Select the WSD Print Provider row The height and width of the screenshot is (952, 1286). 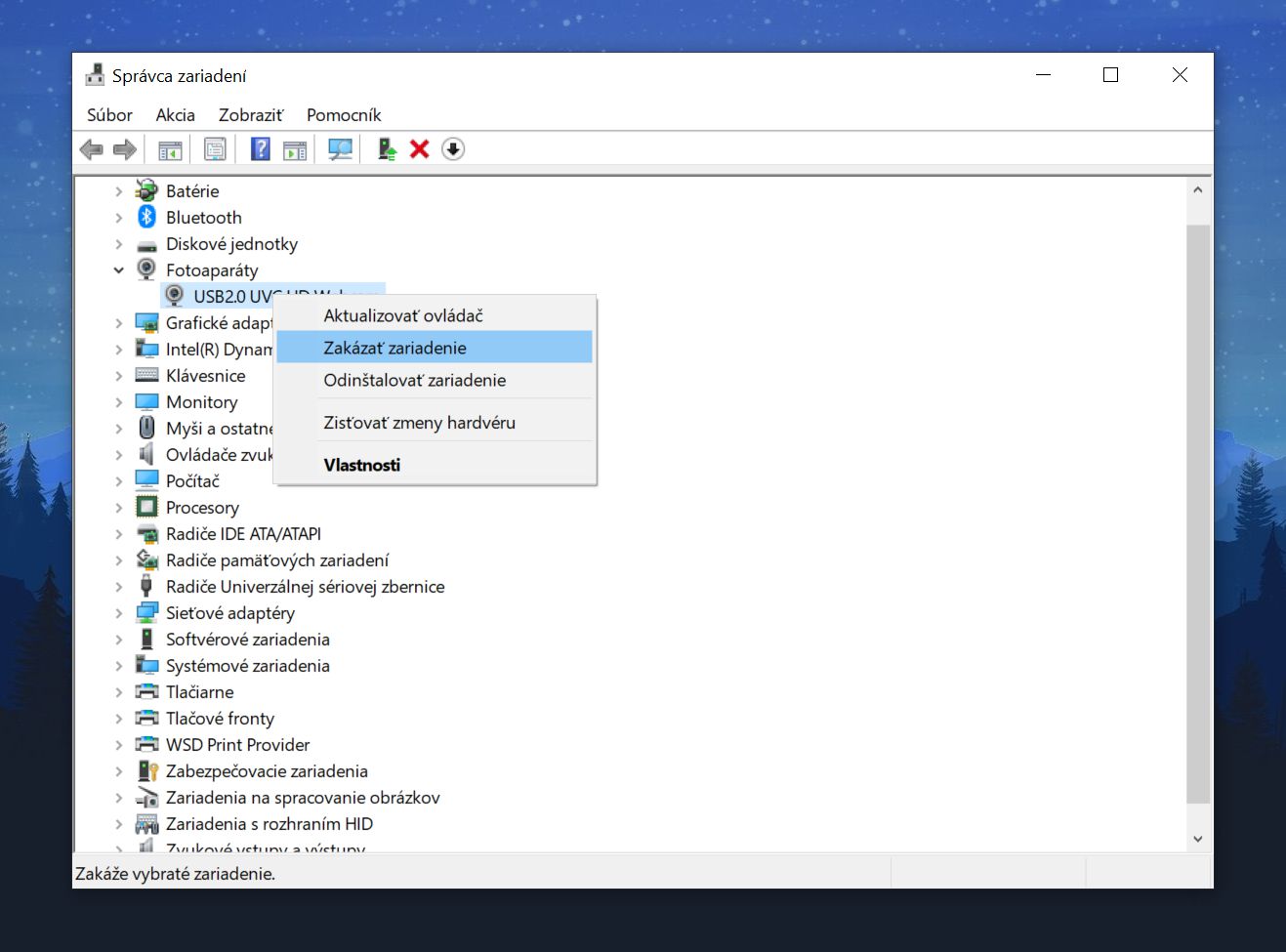click(237, 745)
